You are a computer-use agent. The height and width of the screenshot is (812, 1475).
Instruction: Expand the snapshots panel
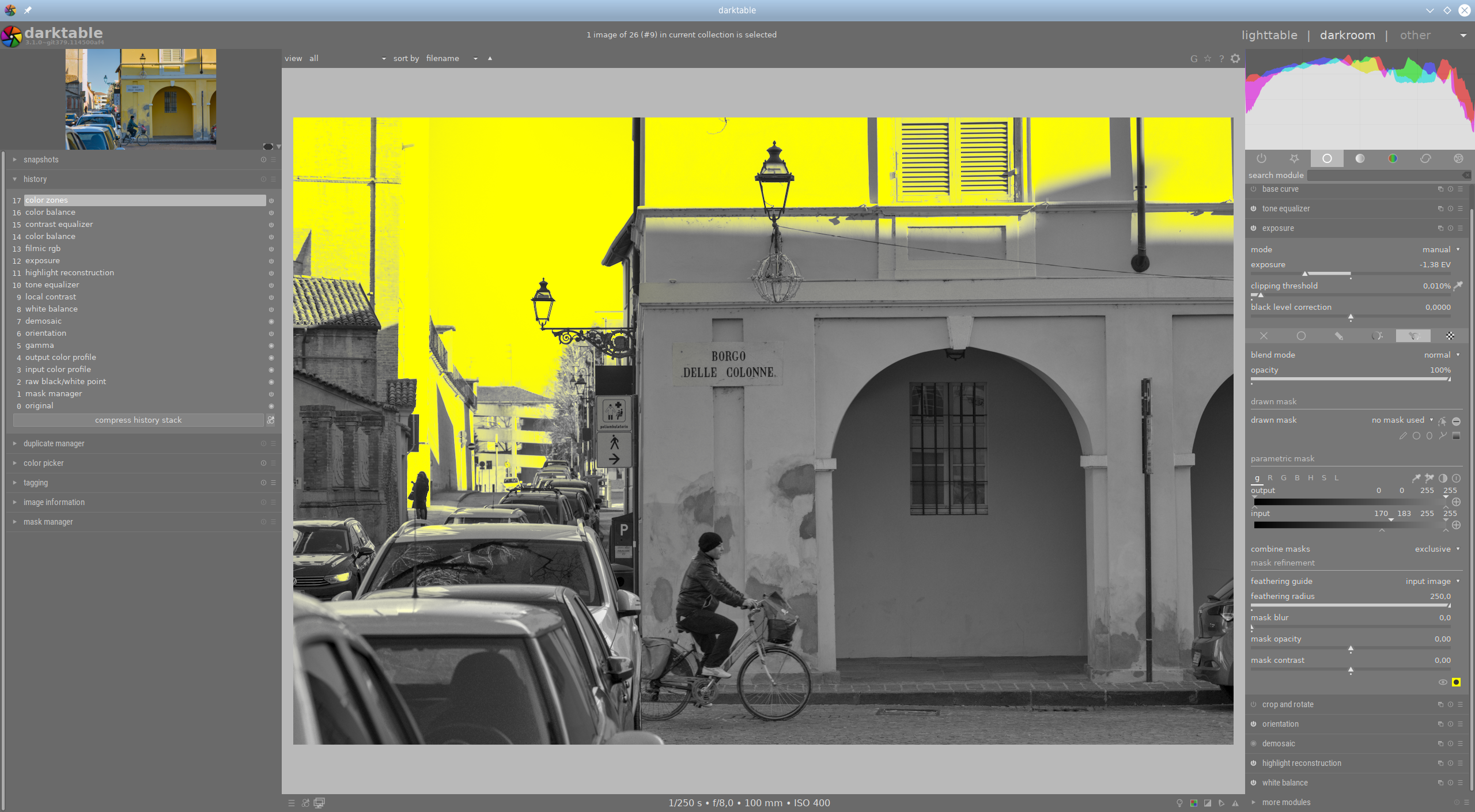coord(40,160)
